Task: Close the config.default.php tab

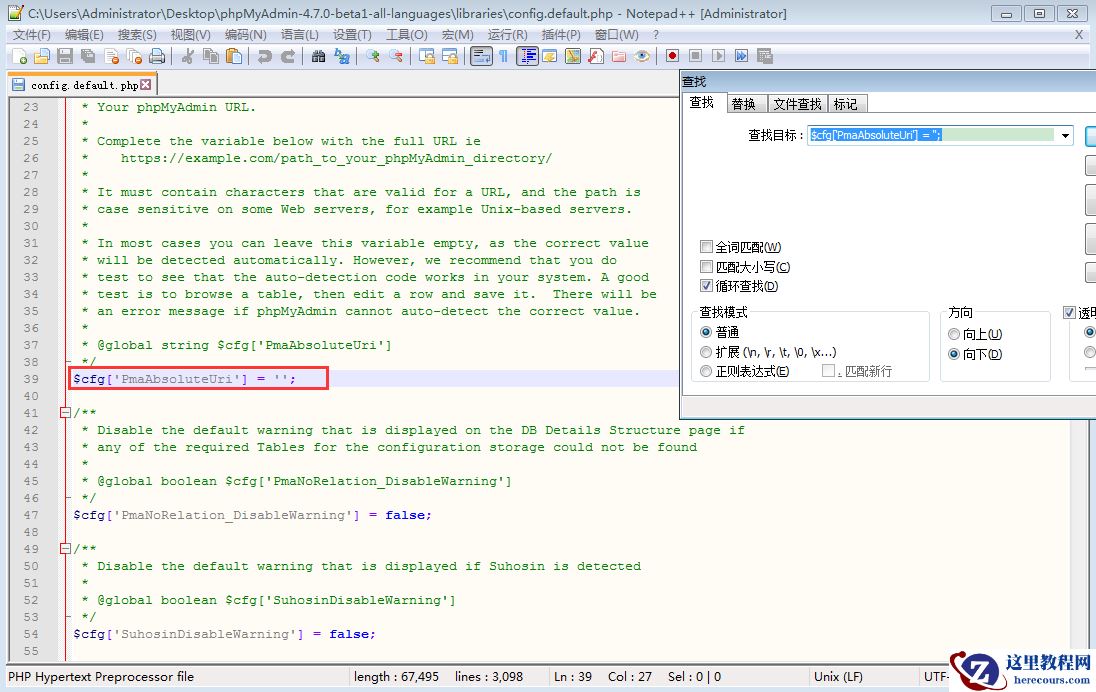Action: (x=146, y=85)
